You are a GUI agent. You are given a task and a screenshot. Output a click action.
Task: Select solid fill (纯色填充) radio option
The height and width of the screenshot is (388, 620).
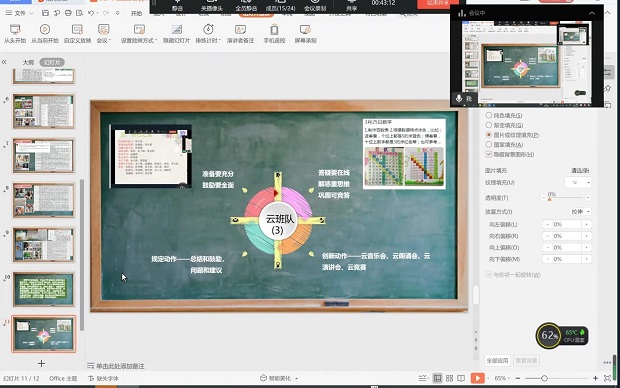tap(489, 115)
